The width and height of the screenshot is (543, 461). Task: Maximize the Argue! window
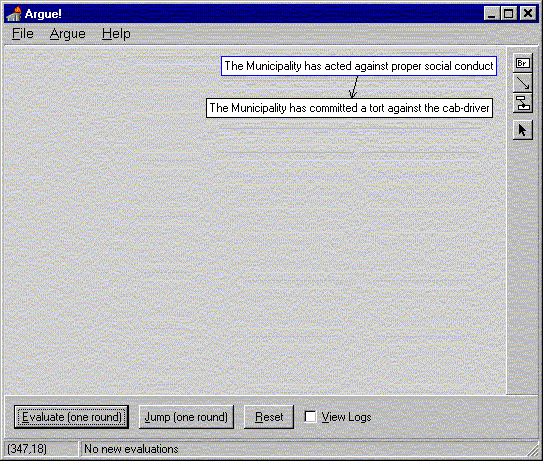509,14
